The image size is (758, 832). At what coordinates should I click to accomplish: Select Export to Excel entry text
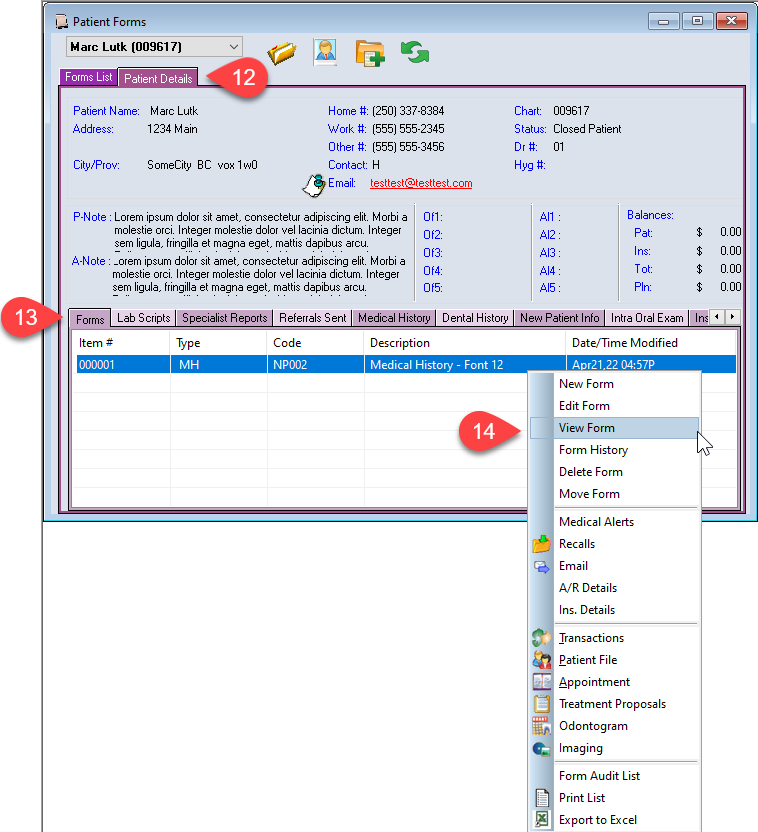click(598, 820)
